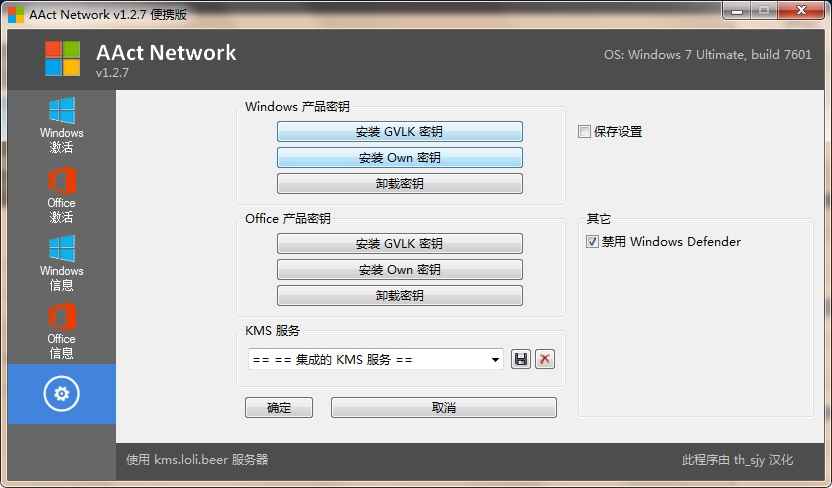Install Windows GVLK key button

tap(400, 132)
